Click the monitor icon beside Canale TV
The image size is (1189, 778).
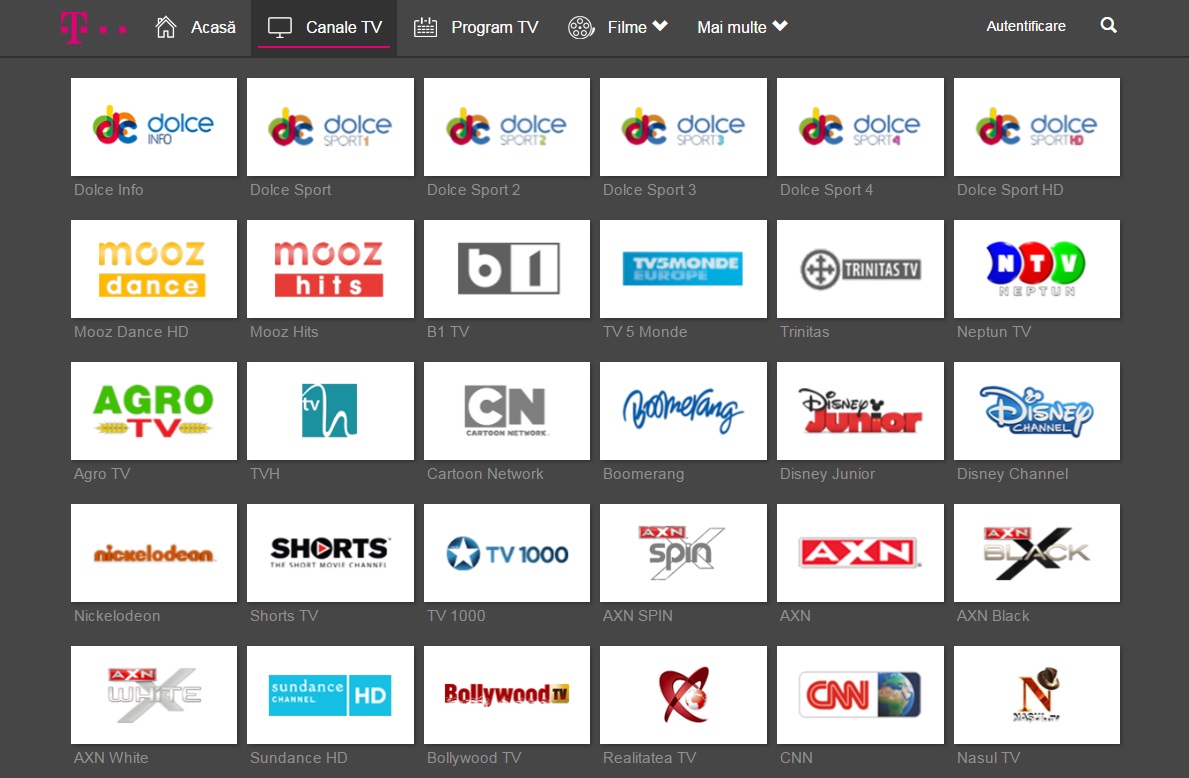click(280, 28)
